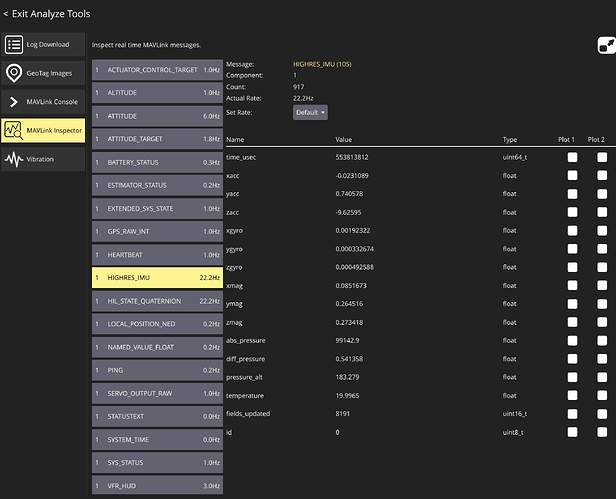Tick Plot 2 checkbox for abs_pressure
The image size is (616, 499).
tap(602, 340)
